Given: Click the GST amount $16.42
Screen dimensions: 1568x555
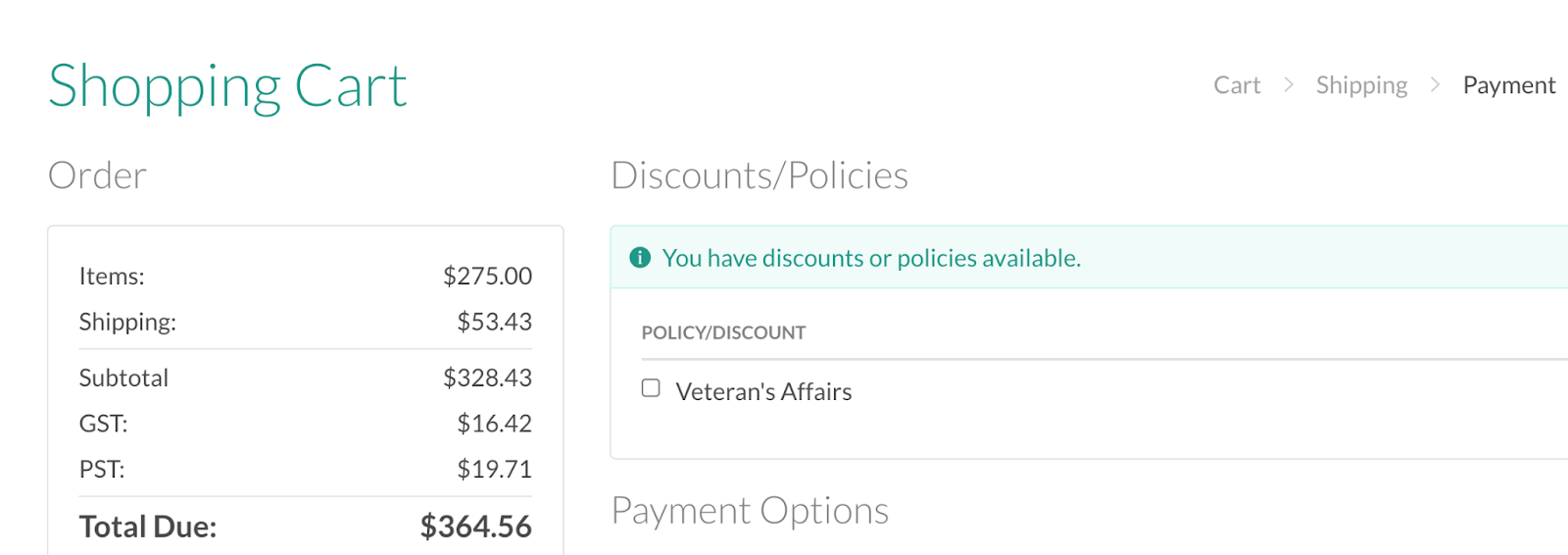Looking at the screenshot, I should [x=494, y=424].
